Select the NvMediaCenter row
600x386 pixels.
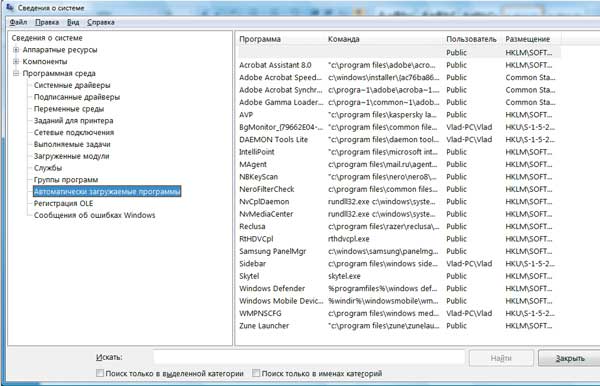coord(399,214)
